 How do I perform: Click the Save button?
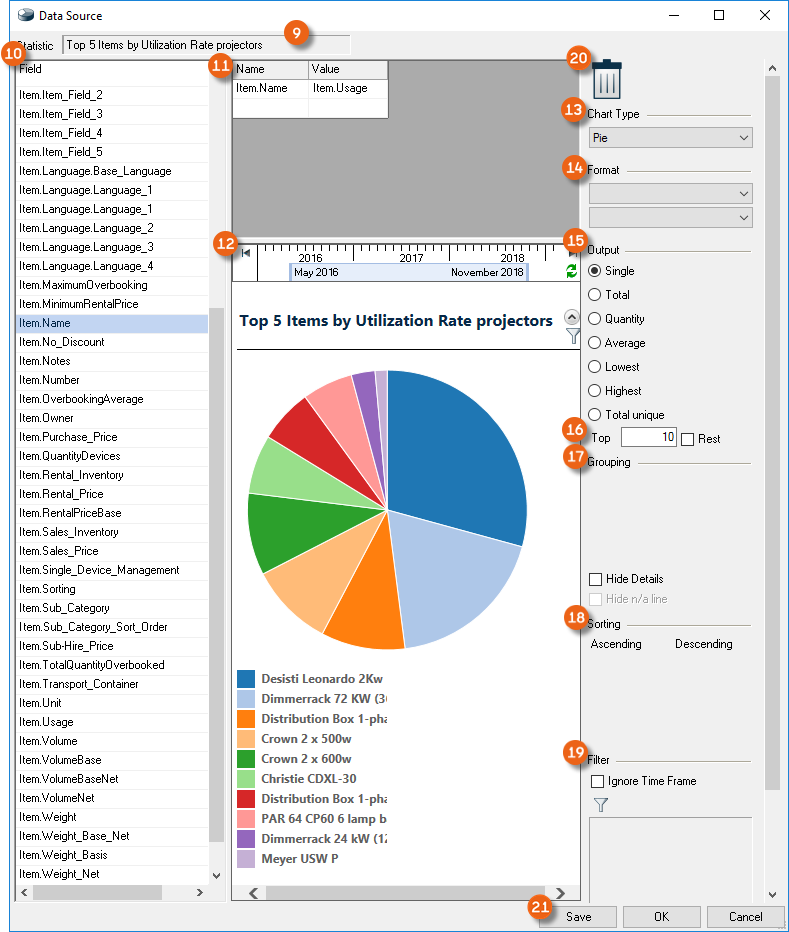pyautogui.click(x=578, y=917)
